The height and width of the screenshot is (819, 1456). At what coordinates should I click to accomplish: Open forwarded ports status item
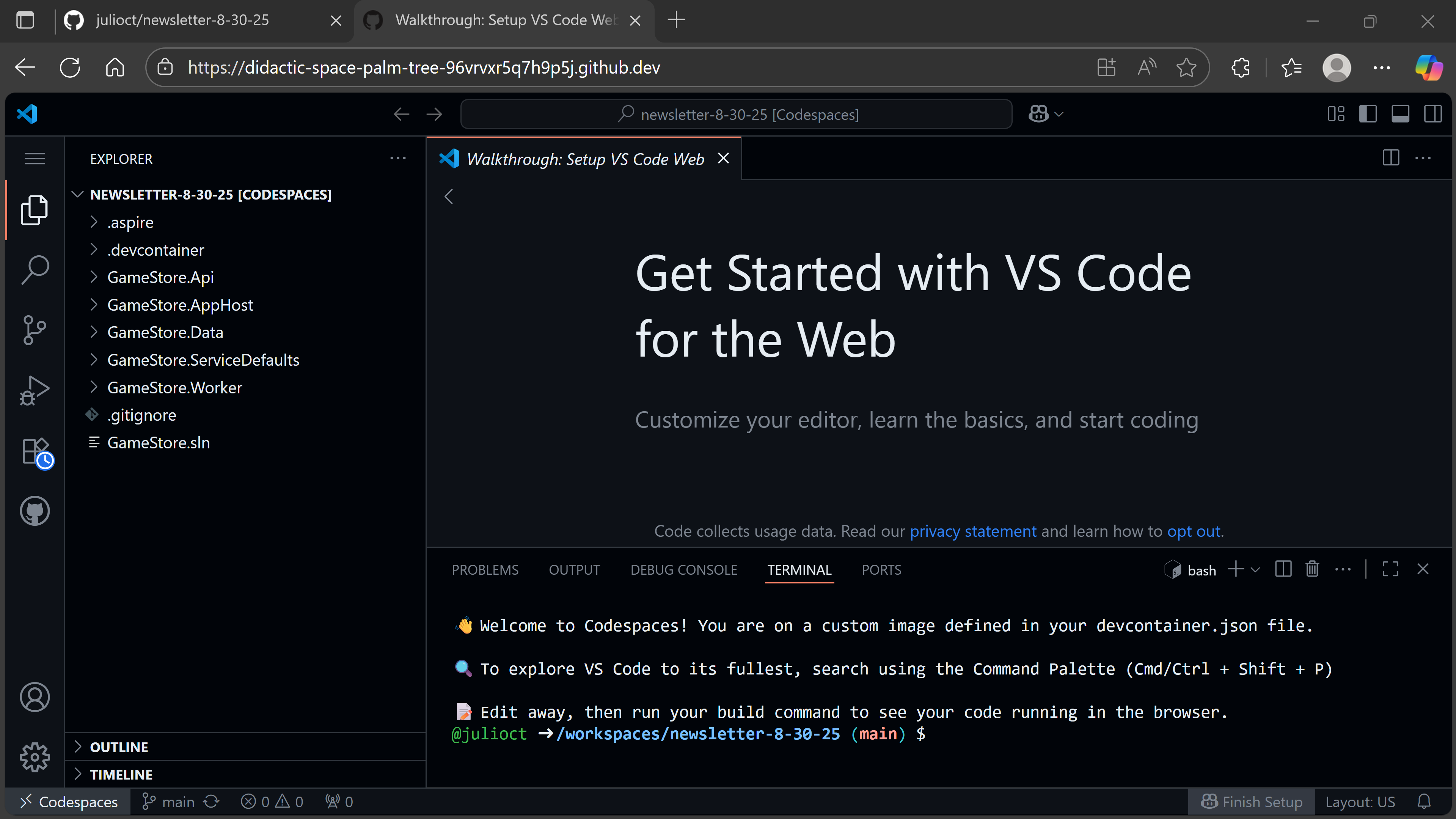(x=339, y=802)
